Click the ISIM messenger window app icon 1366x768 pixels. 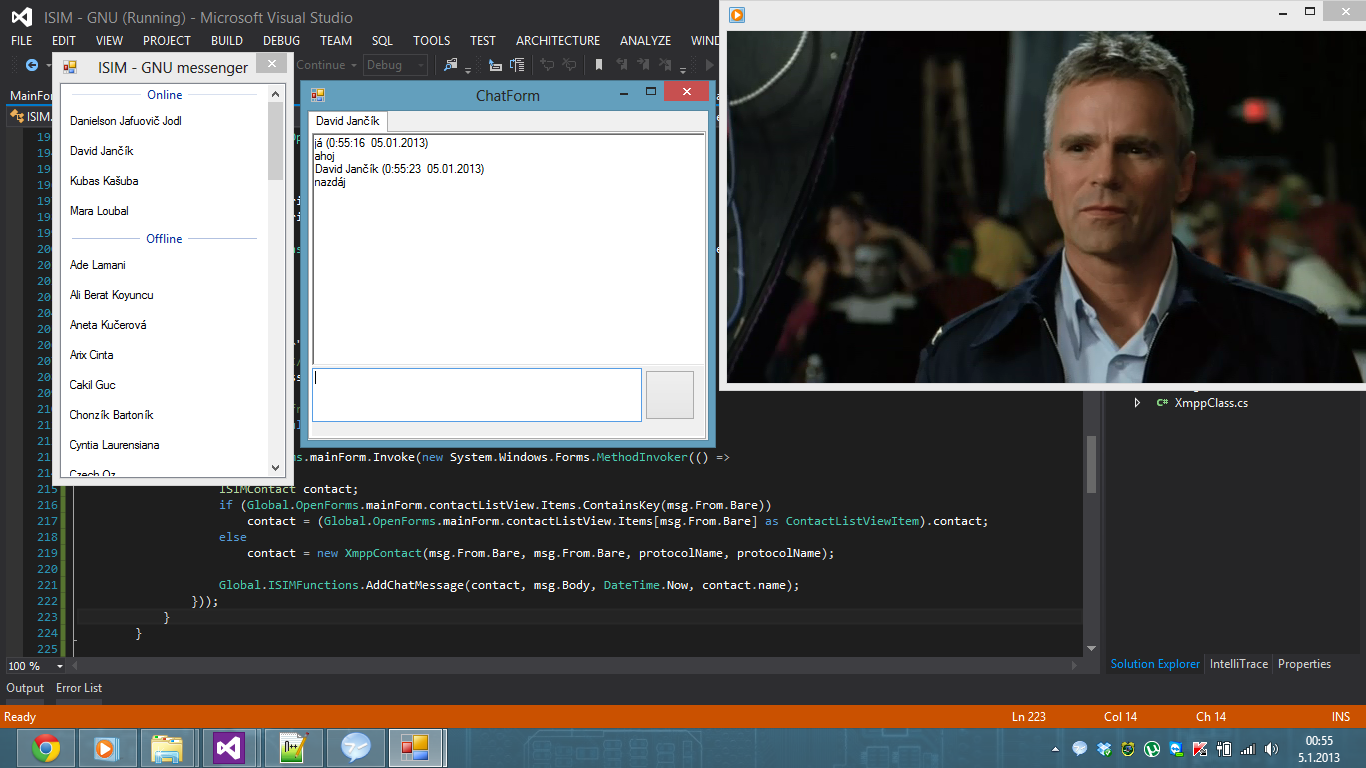click(x=70, y=67)
